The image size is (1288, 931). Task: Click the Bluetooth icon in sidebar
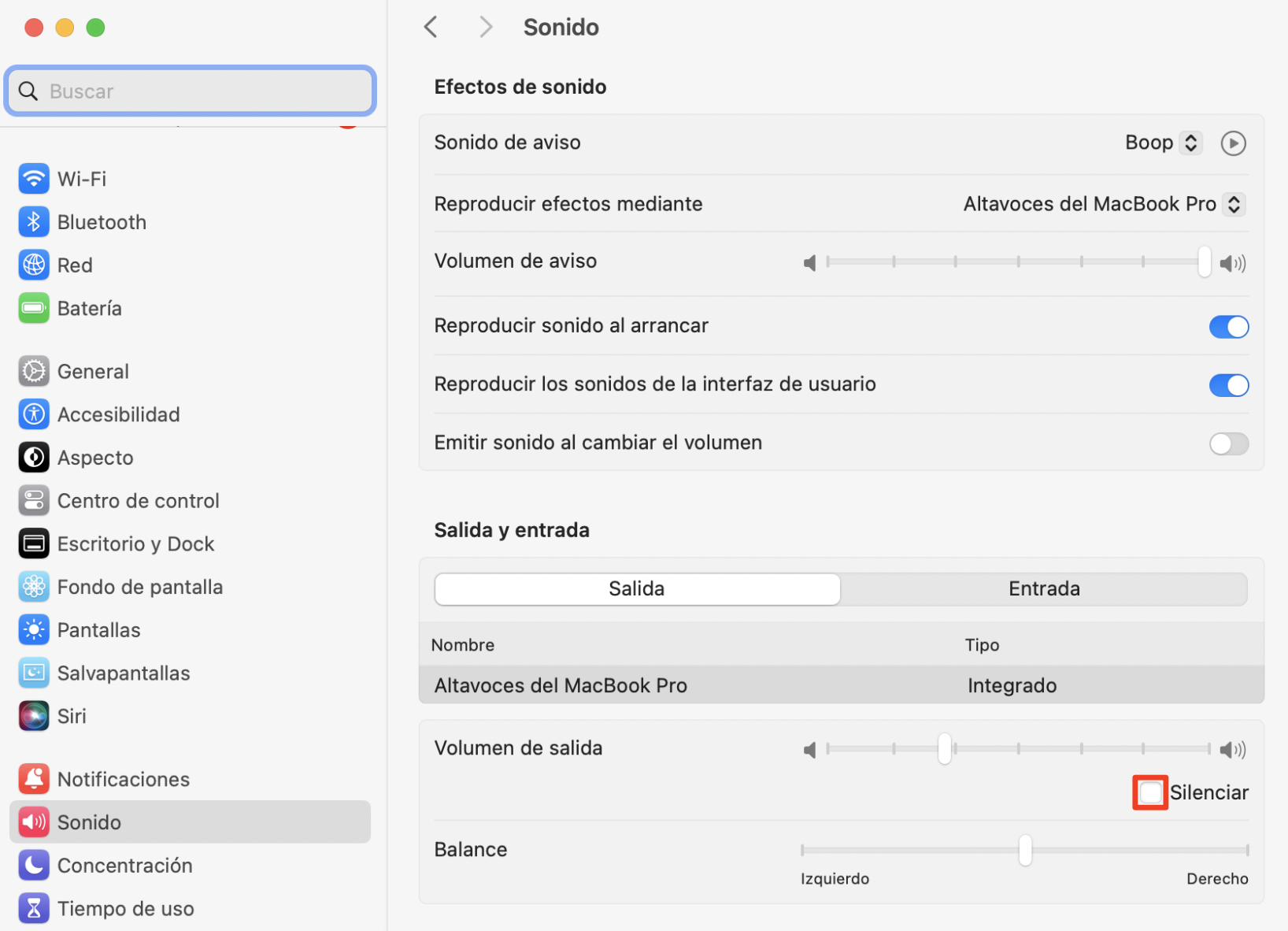pyautogui.click(x=34, y=222)
